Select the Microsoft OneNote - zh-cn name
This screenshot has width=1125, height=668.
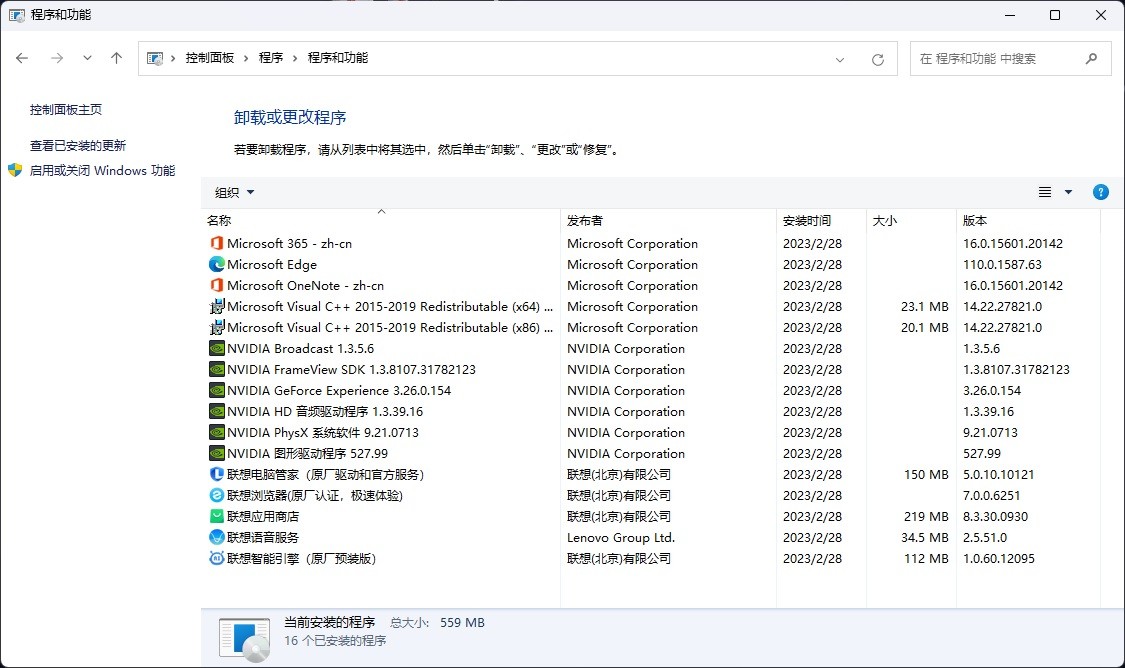pyautogui.click(x=306, y=285)
